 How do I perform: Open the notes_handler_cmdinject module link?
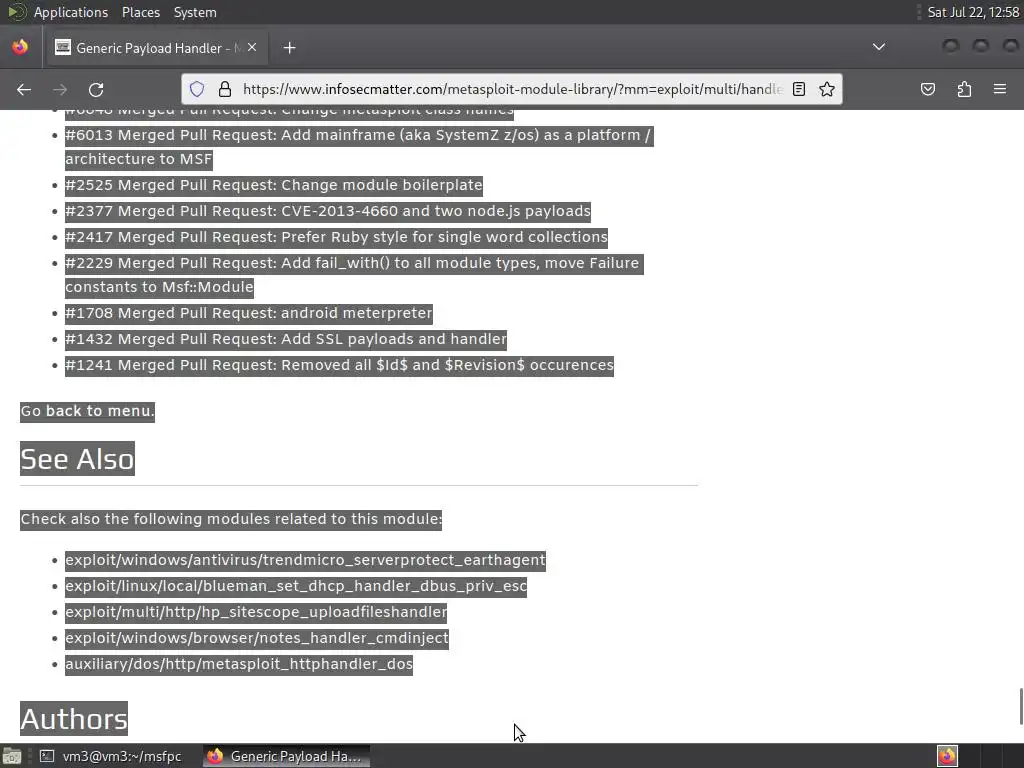(x=257, y=638)
